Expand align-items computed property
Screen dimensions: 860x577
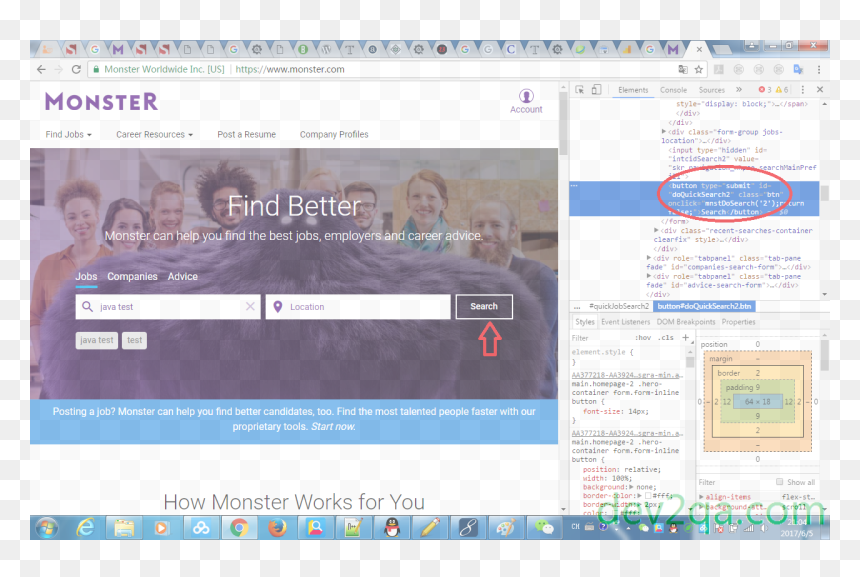(701, 497)
